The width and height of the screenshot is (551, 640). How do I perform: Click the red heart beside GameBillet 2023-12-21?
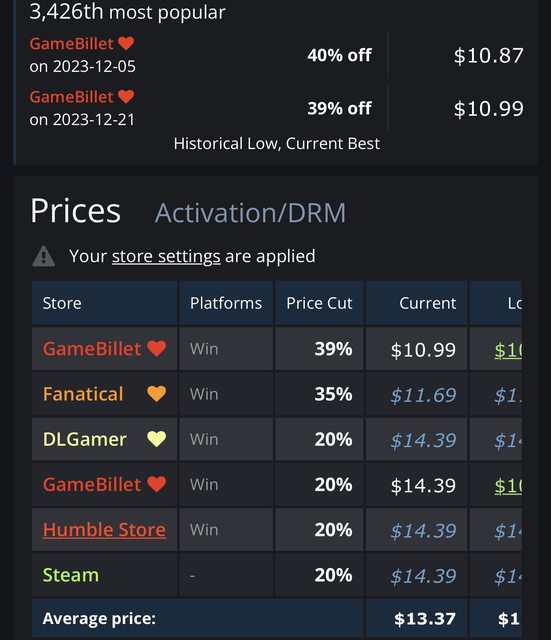(126, 97)
